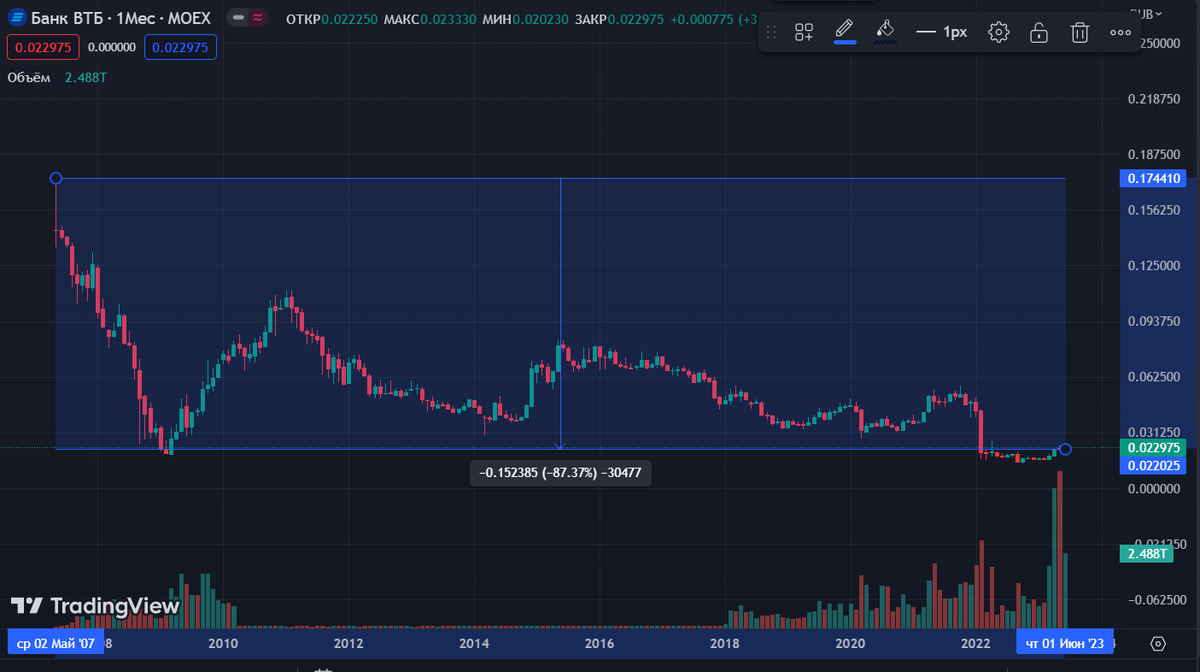Click the 0.156250 price scale label

[x=1152, y=211]
